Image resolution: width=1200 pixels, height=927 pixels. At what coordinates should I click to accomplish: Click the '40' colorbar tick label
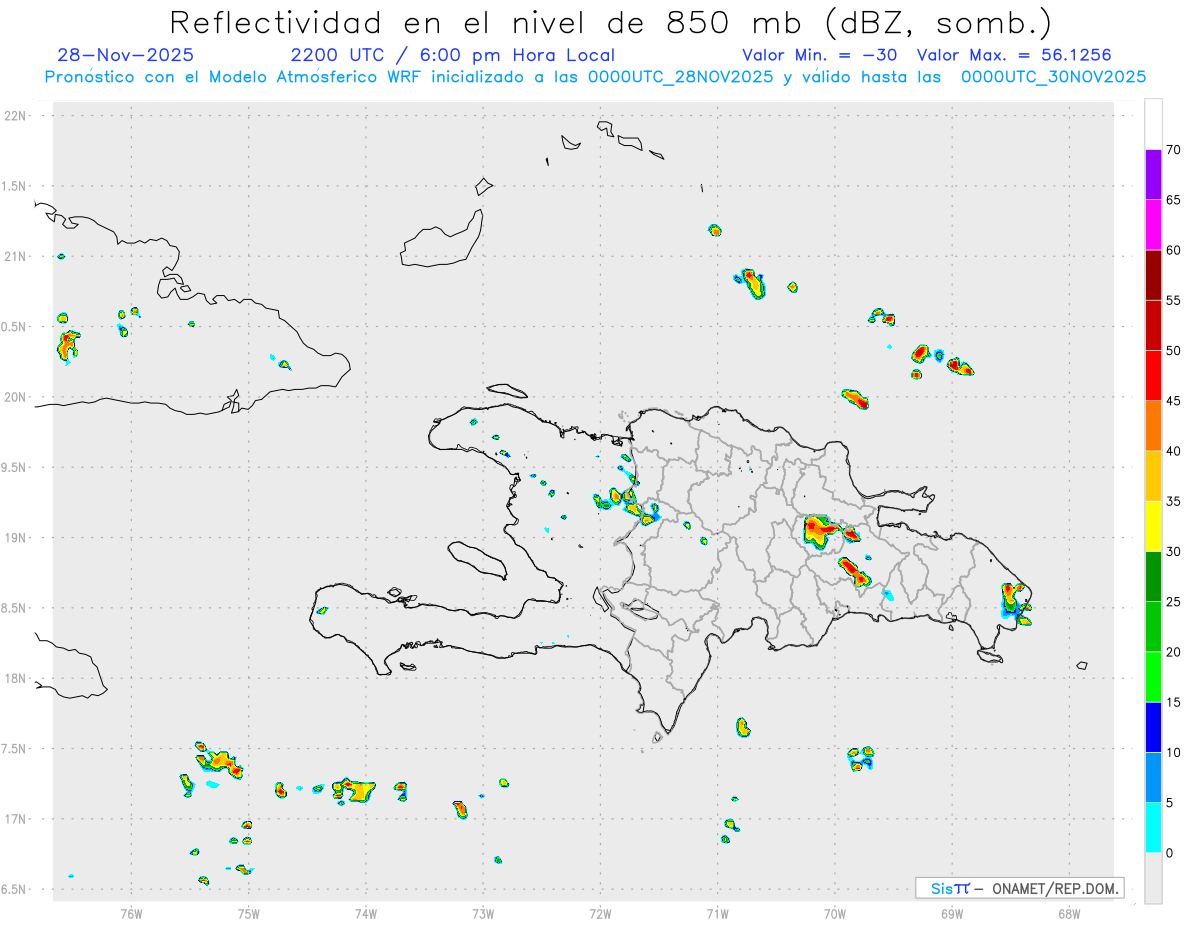[x=1174, y=451]
